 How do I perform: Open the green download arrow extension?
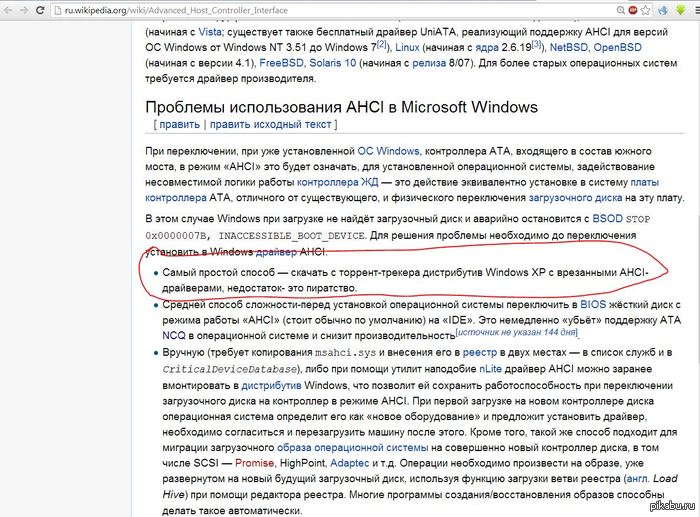click(x=680, y=10)
